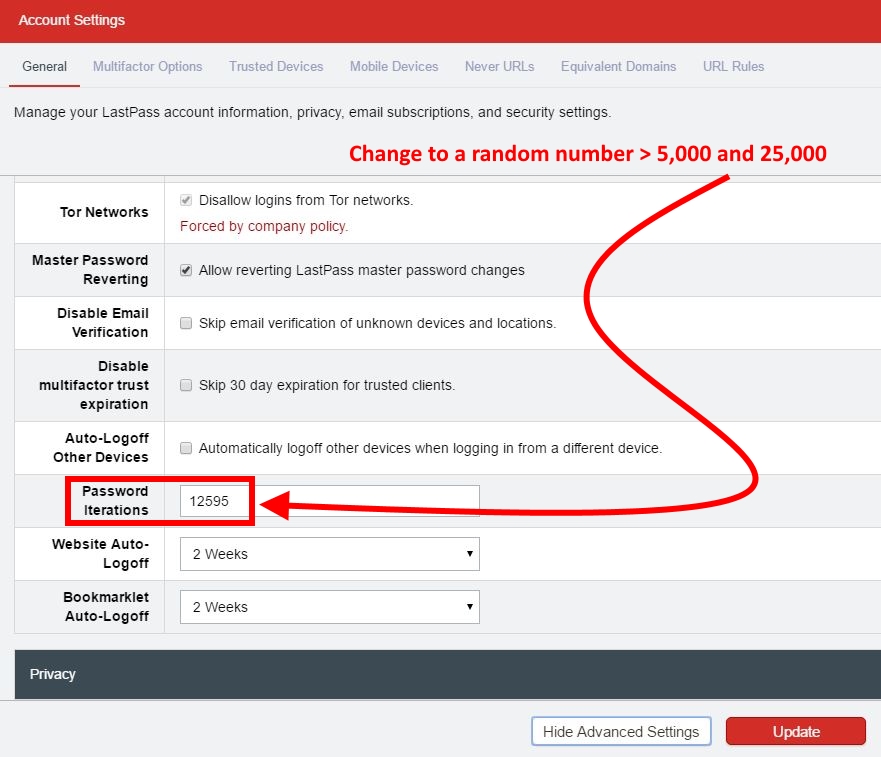Click the Account Settings header bar
Image resolution: width=881 pixels, height=757 pixels.
[x=71, y=19]
